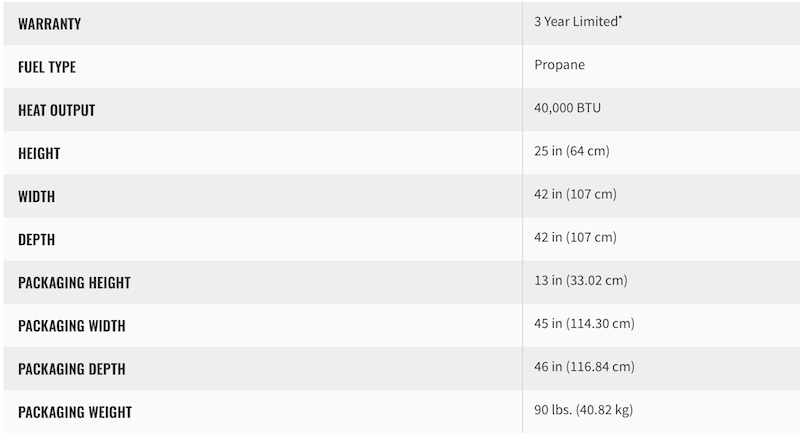Screen dimensions: 800x435
Task: Click the asterisk after 3 Year Limited
Action: tap(620, 17)
